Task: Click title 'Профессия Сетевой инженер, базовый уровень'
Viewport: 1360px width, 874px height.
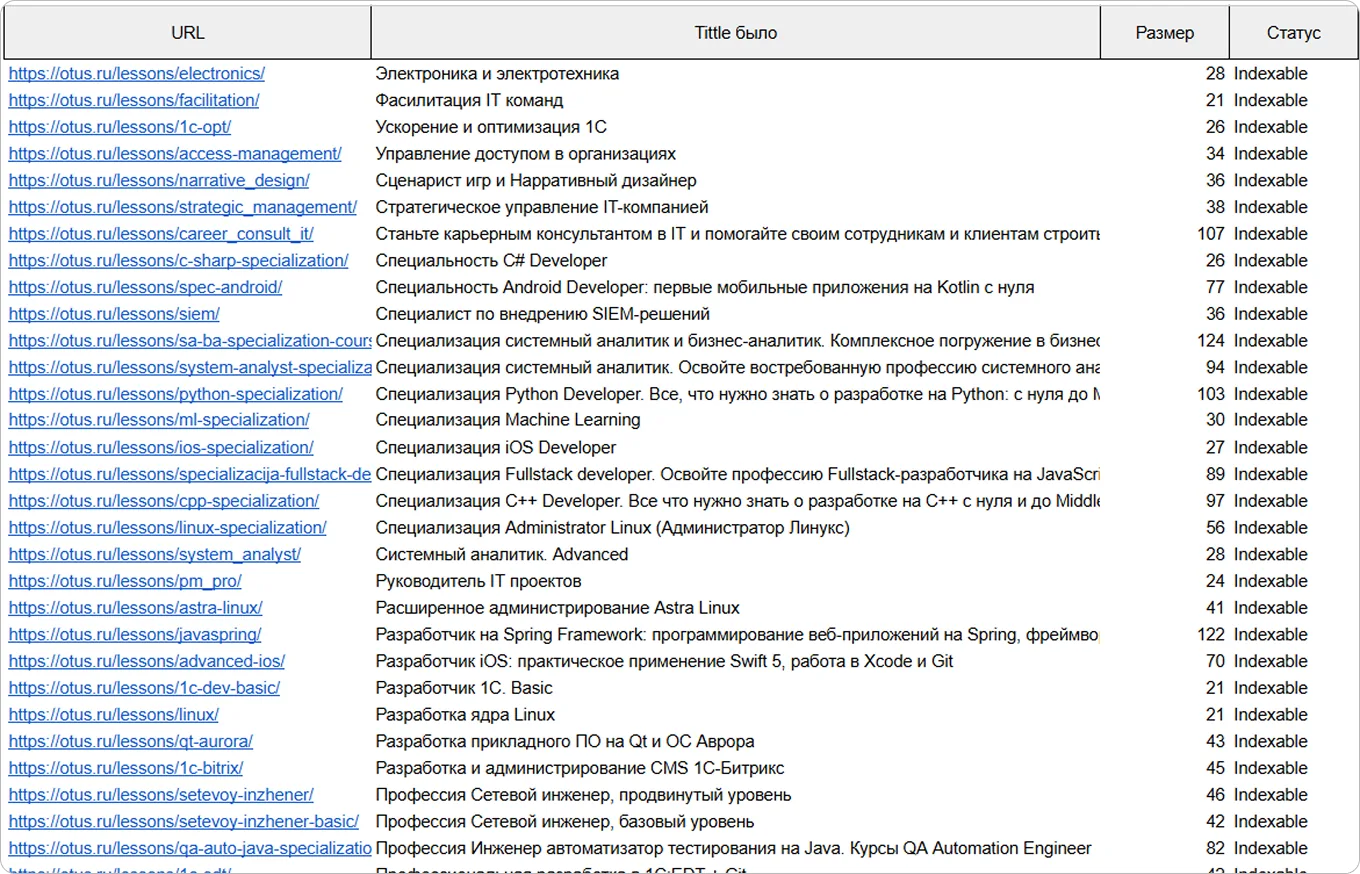Action: (565, 822)
